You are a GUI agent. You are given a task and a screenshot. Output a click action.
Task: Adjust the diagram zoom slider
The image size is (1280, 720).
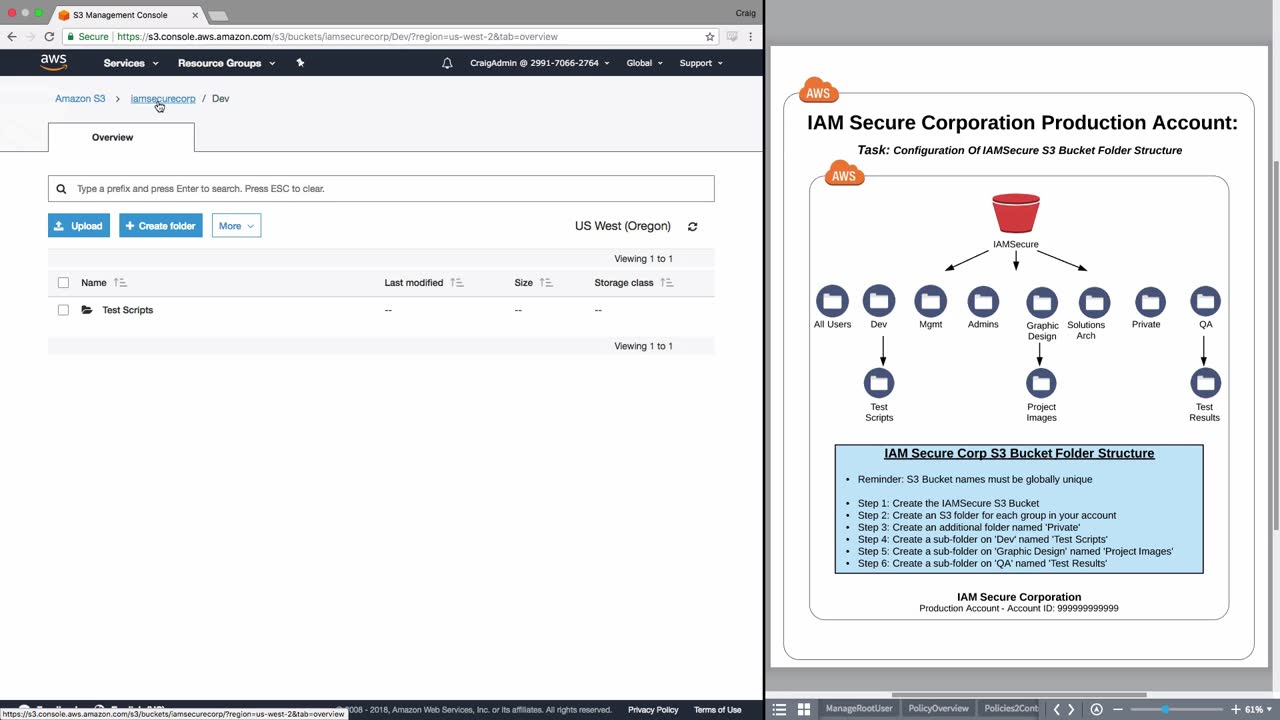pyautogui.click(x=1164, y=709)
